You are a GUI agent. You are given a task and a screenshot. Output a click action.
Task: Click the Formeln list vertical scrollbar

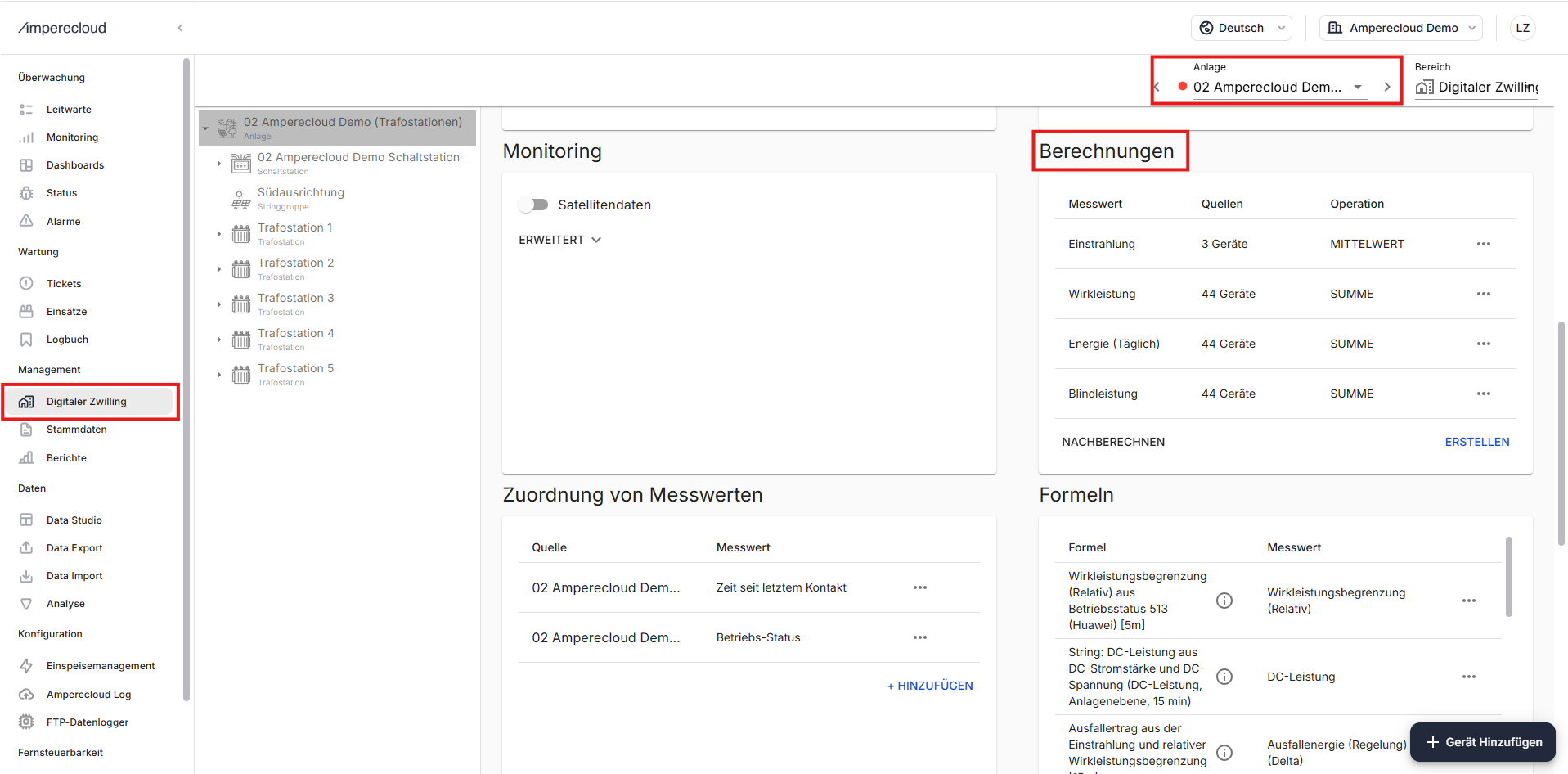point(1508,576)
